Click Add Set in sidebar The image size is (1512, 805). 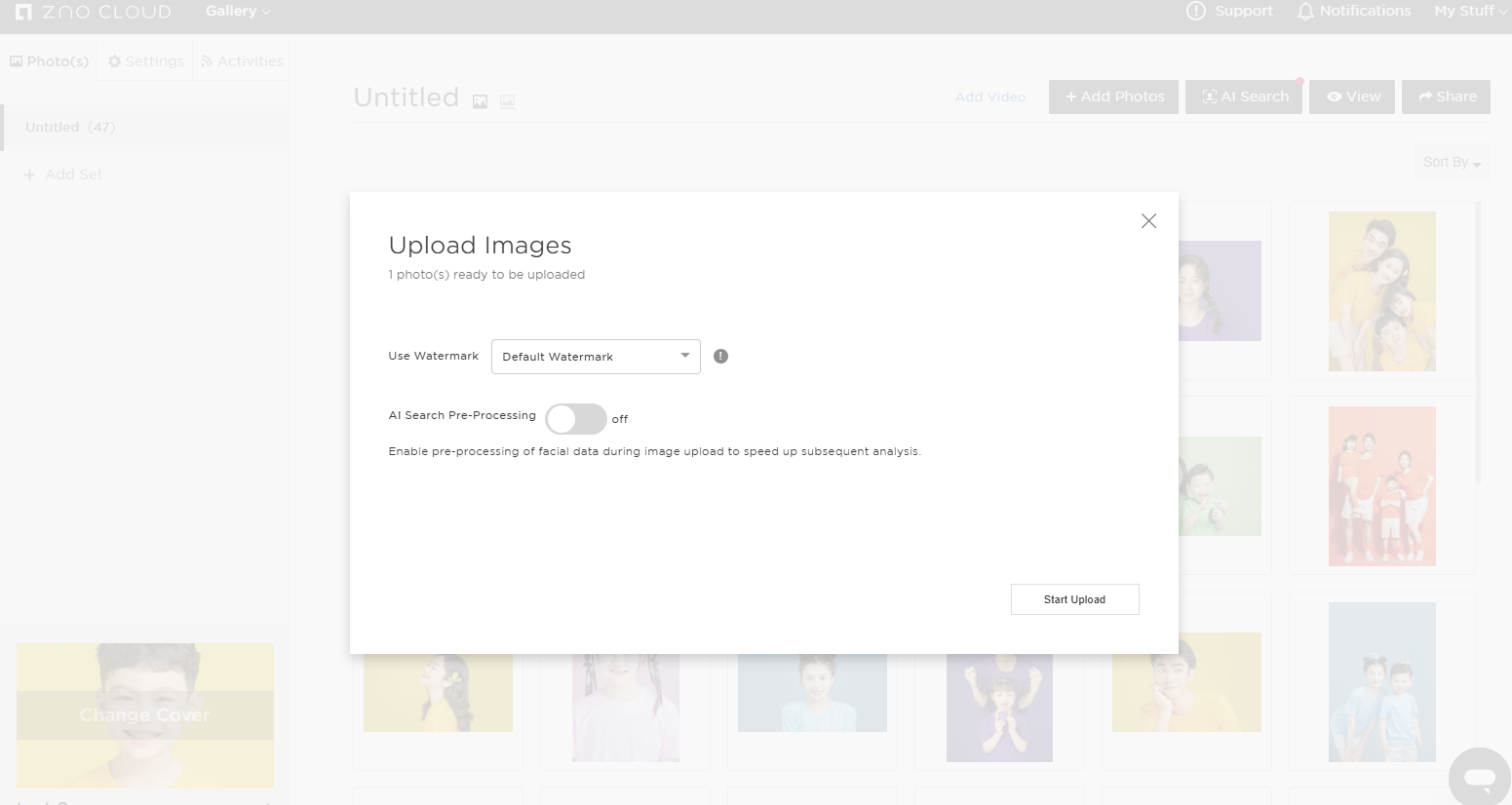63,174
